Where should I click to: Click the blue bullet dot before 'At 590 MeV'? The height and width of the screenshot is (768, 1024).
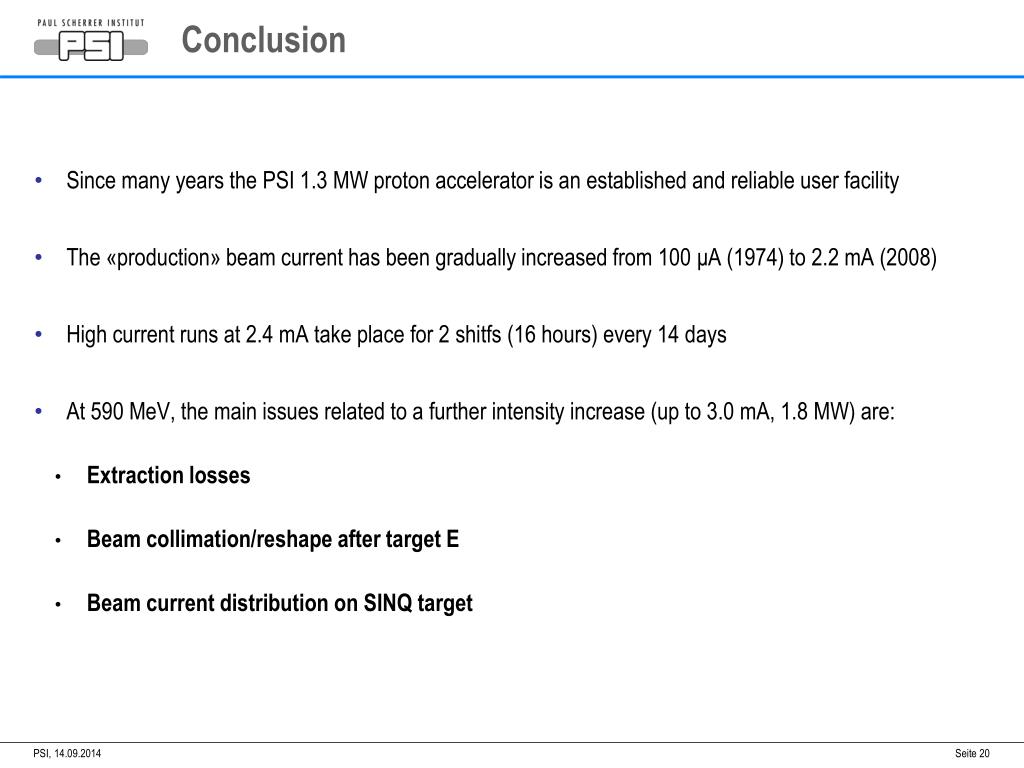click(x=39, y=411)
